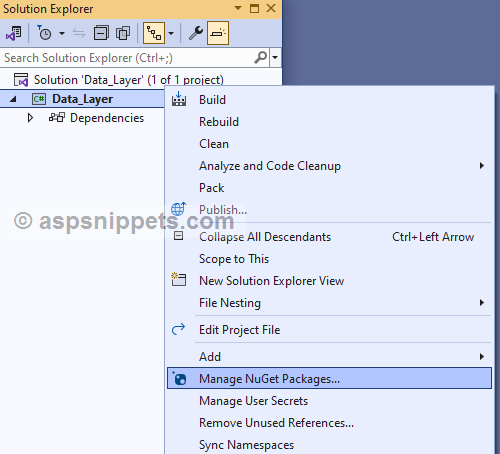Click the Collapse All Descendants icon
Image resolution: width=500 pixels, height=454 pixels.
[x=179, y=236]
